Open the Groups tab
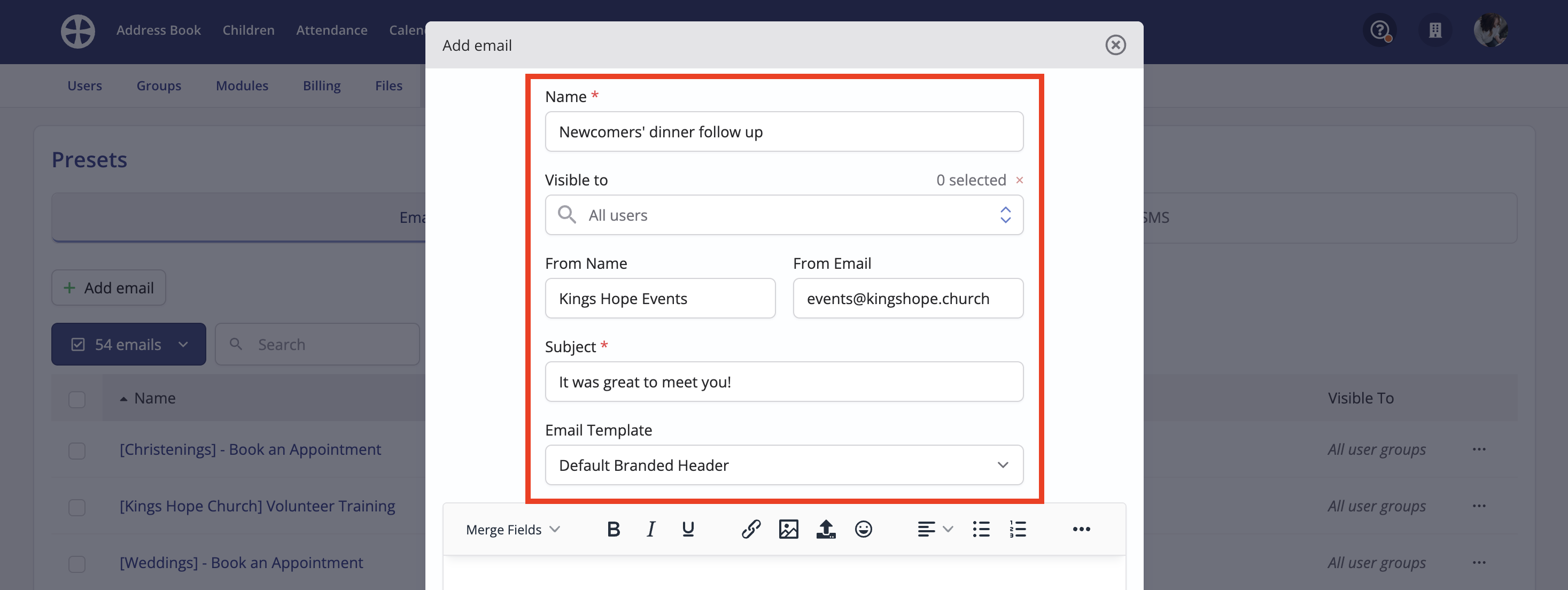The width and height of the screenshot is (1568, 590). (158, 86)
